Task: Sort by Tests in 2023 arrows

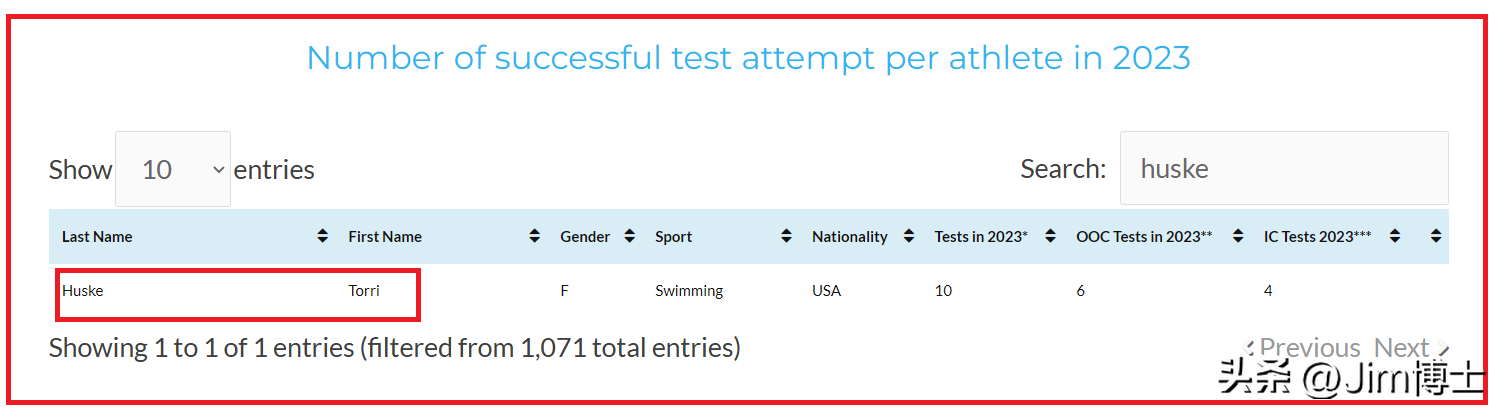Action: tap(1050, 237)
